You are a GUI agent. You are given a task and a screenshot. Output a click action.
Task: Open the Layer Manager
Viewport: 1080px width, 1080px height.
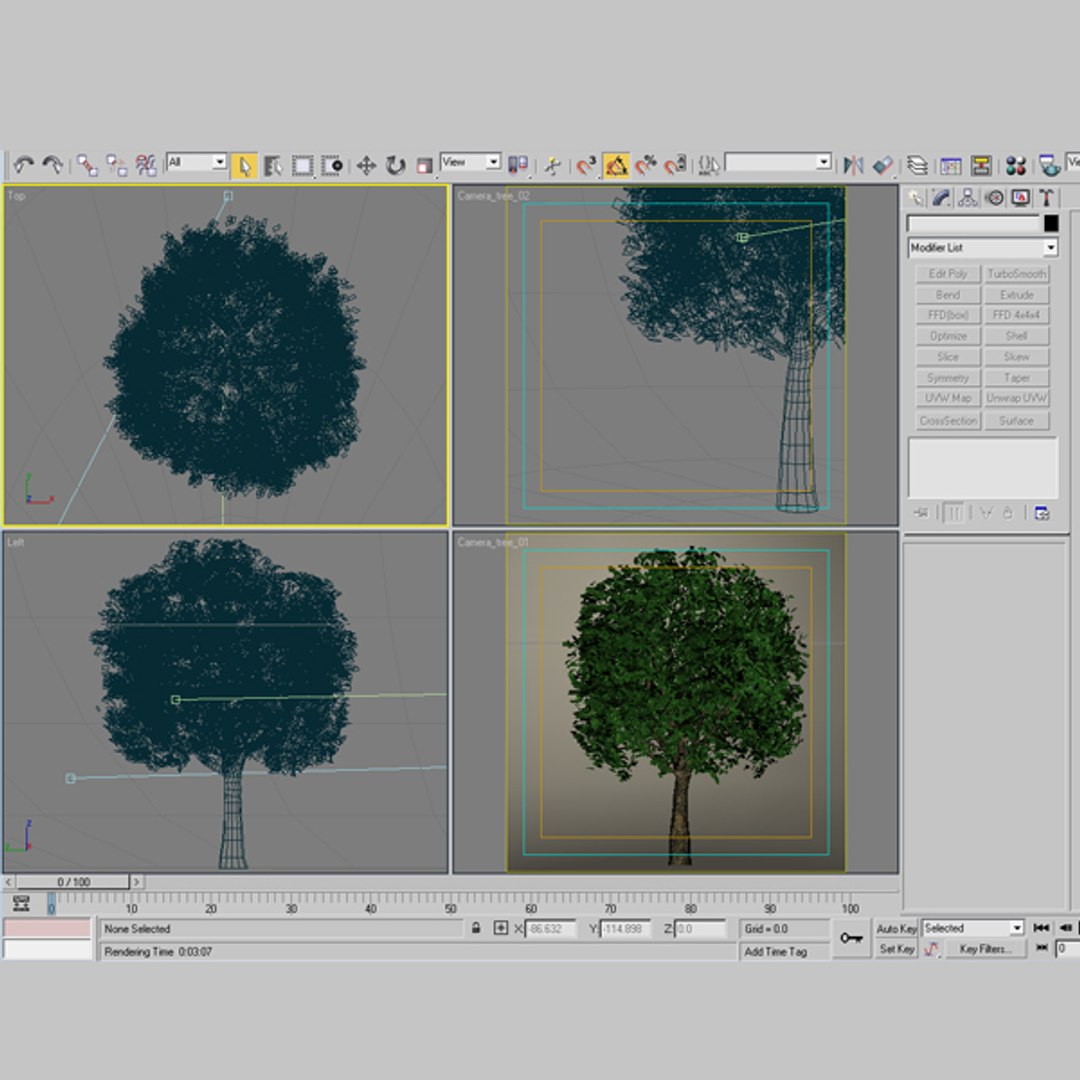pos(917,165)
